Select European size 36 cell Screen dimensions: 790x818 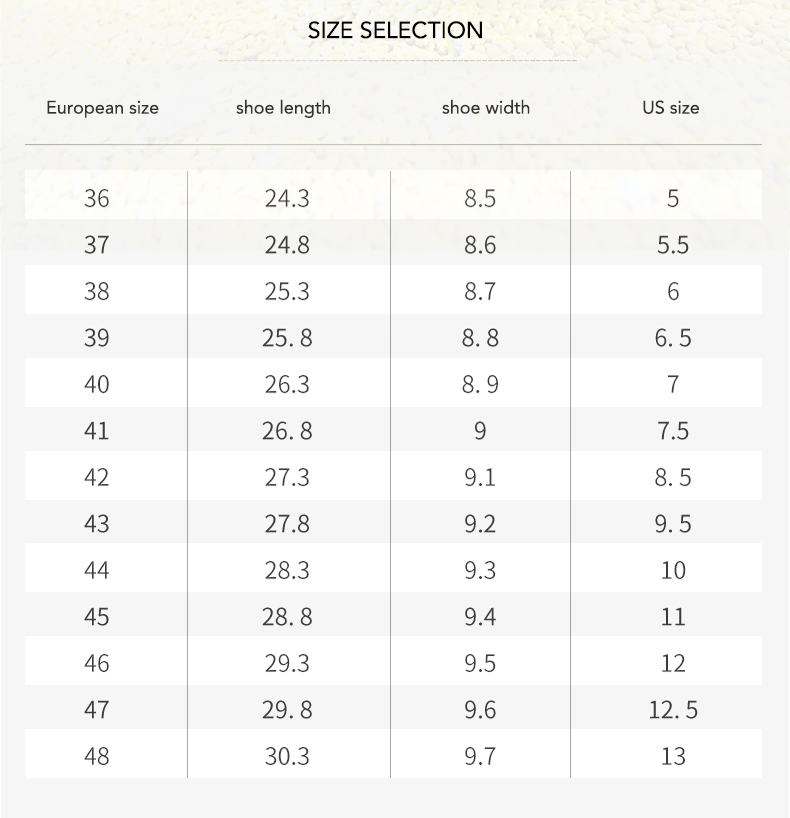point(97,198)
